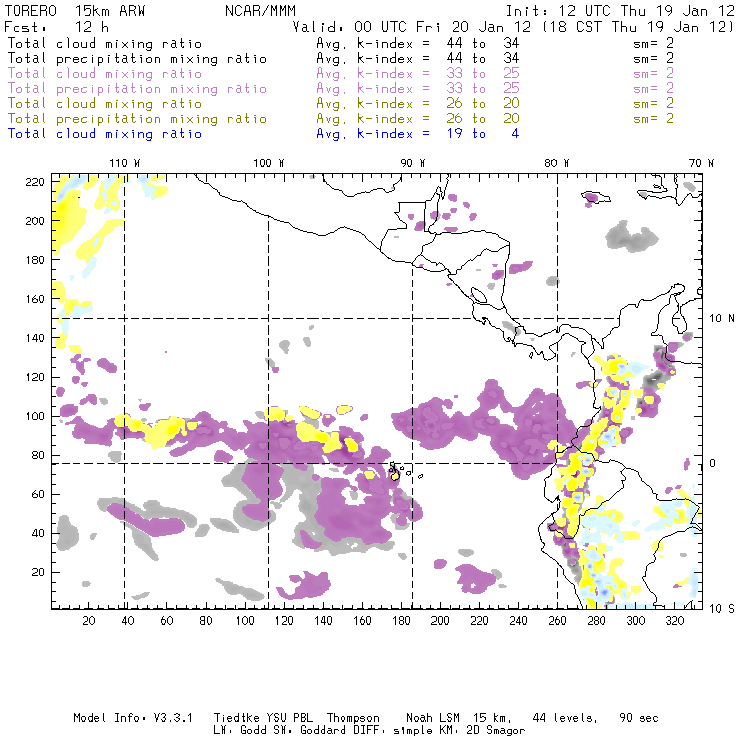740x740 pixels.
Task: Click the blue 'Total cloud mixing ratio' legend line
Action: [105, 134]
